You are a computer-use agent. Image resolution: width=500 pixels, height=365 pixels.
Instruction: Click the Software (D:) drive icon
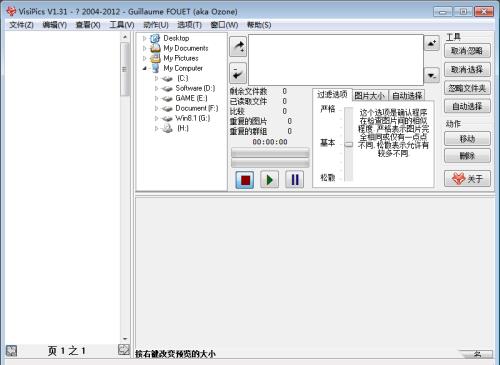[167, 89]
